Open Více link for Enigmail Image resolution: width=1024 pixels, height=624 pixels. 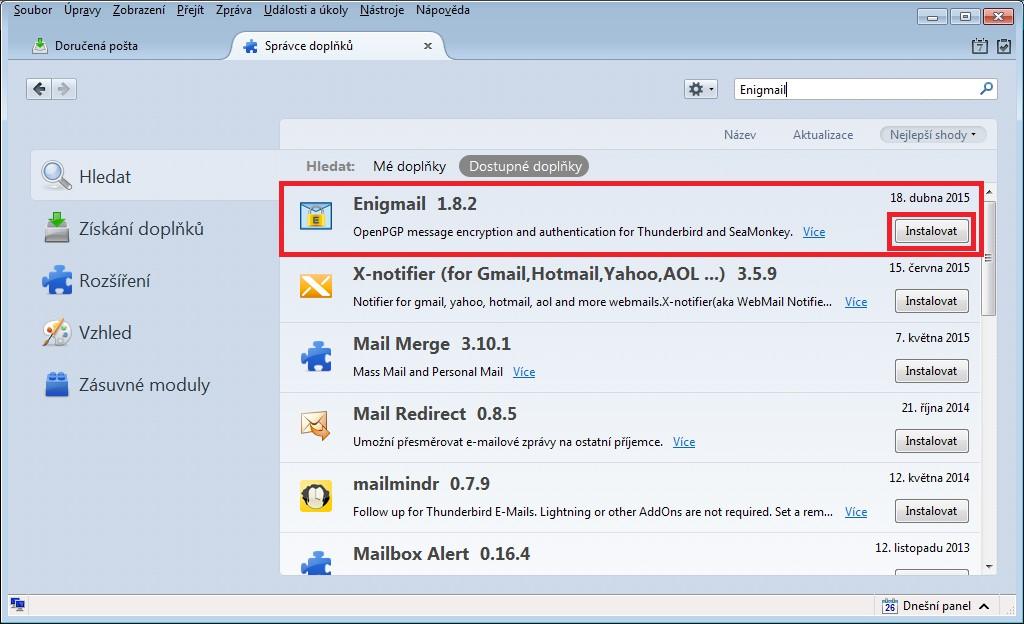point(814,232)
